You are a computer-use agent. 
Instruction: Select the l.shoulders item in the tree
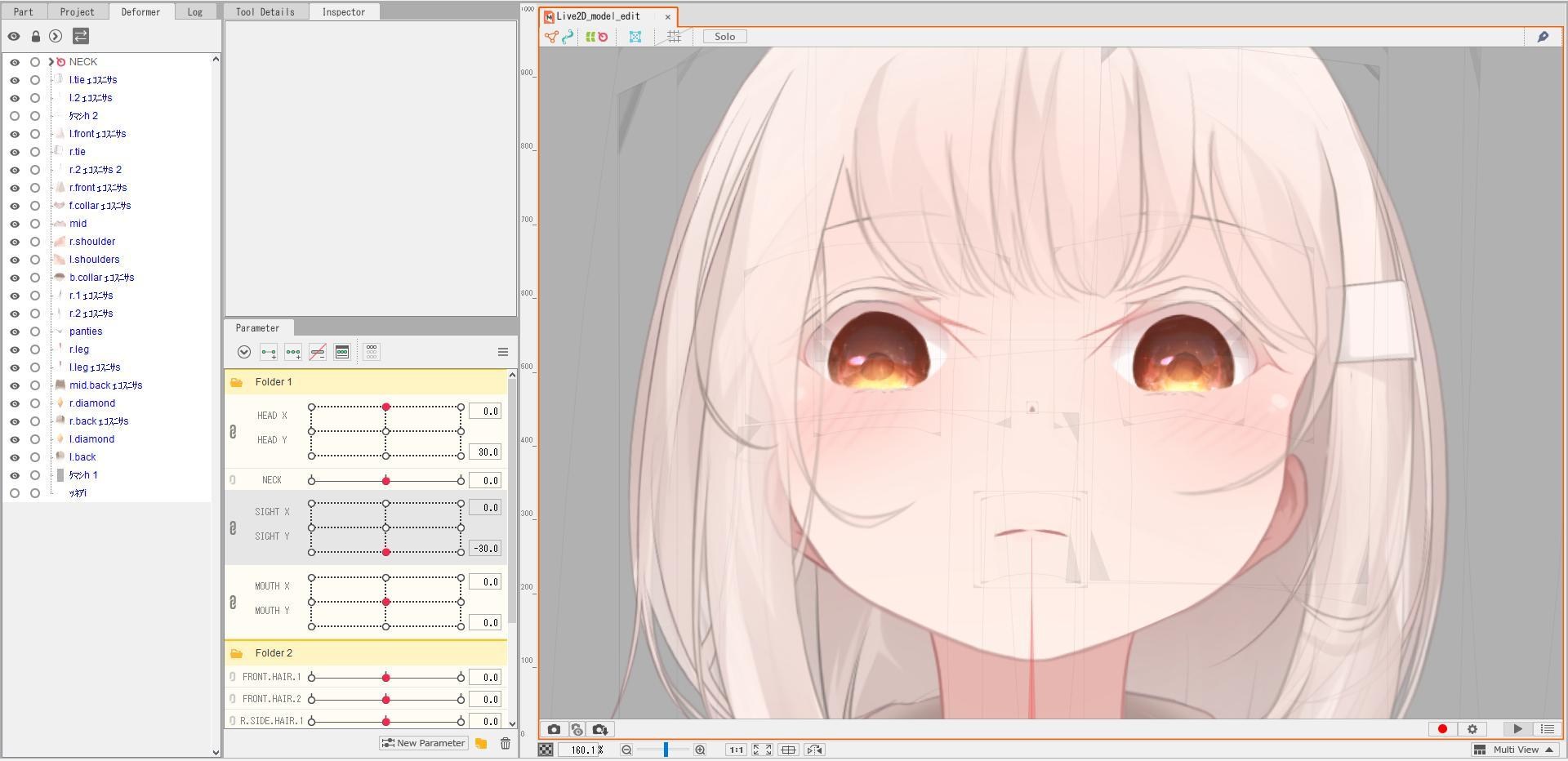click(94, 260)
